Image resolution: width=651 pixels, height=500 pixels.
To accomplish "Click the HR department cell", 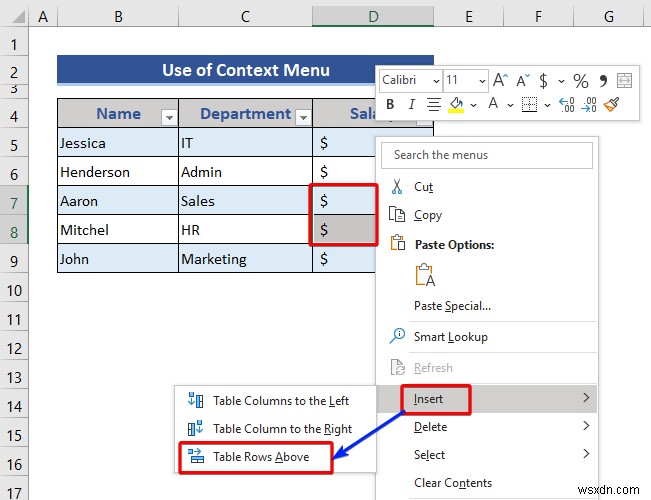I will pos(245,230).
